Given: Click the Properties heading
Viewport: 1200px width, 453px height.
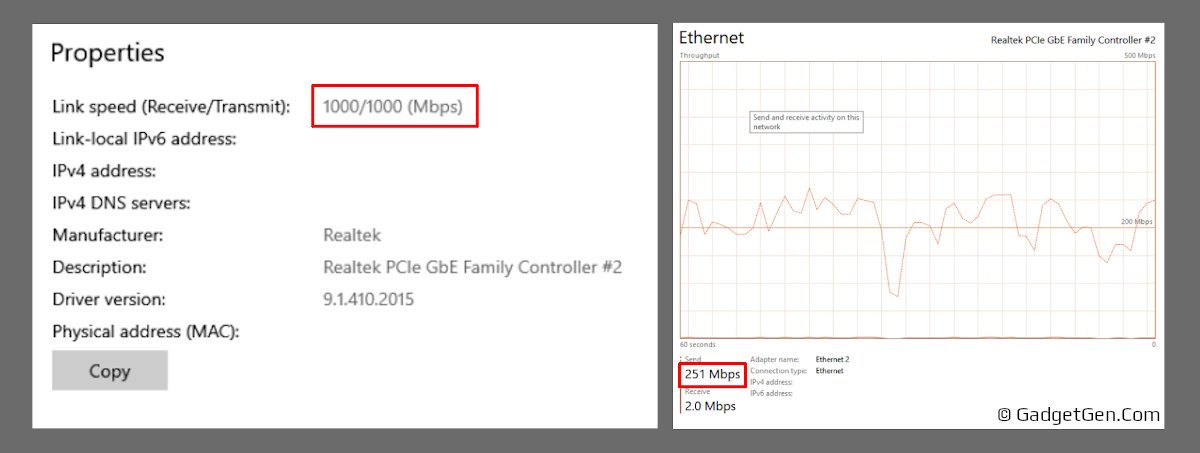Looking at the screenshot, I should point(108,53).
